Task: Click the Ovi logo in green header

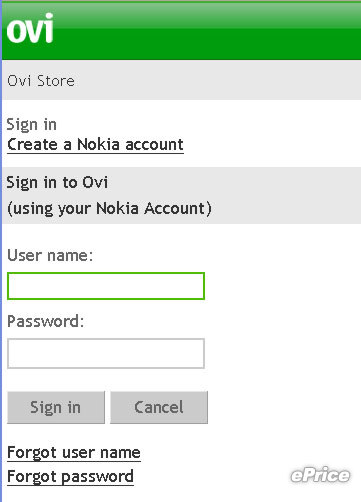Action: (x=30, y=28)
